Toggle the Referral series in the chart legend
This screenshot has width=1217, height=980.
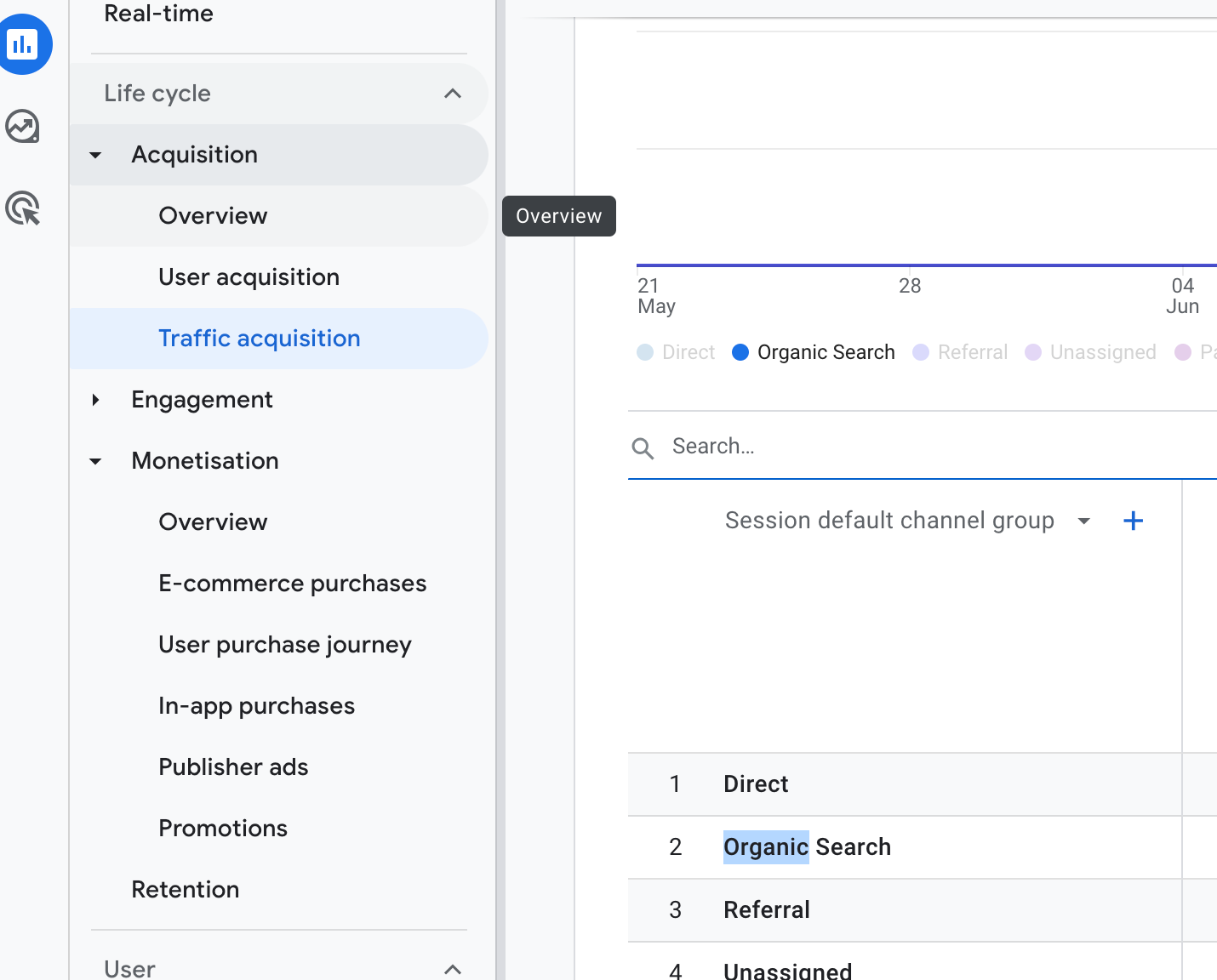960,351
